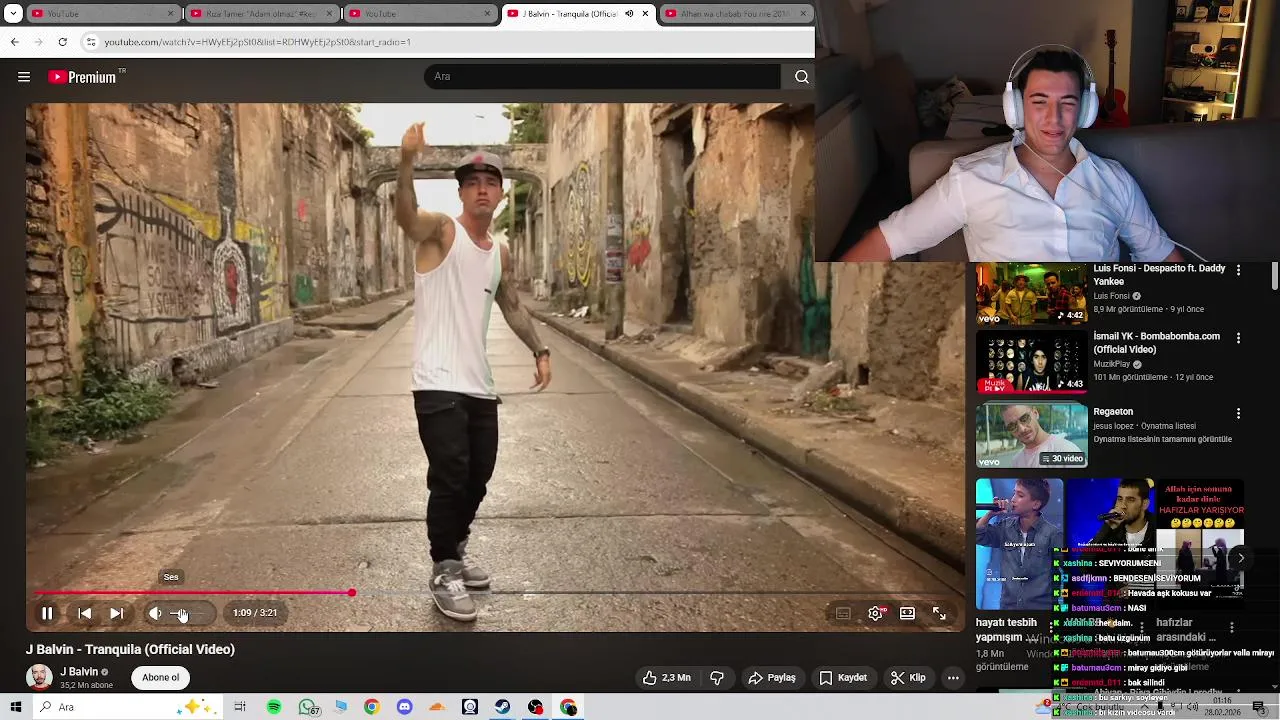Like the video (2,3 Mn)

point(666,678)
